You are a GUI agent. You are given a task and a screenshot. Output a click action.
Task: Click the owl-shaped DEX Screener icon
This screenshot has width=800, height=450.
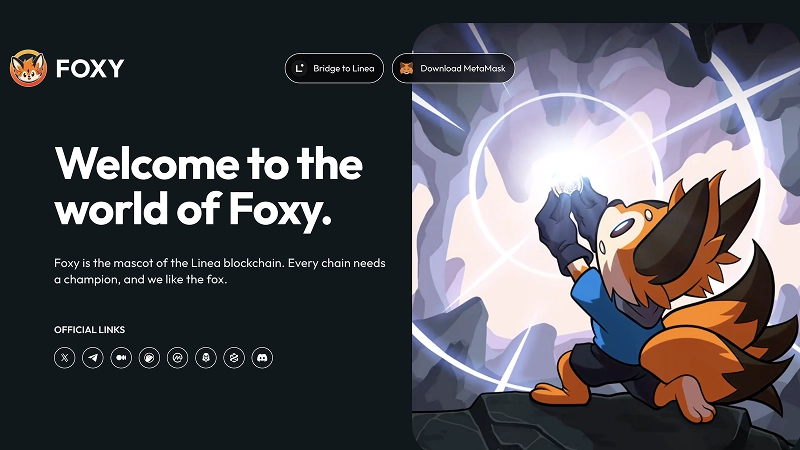(x=206, y=358)
